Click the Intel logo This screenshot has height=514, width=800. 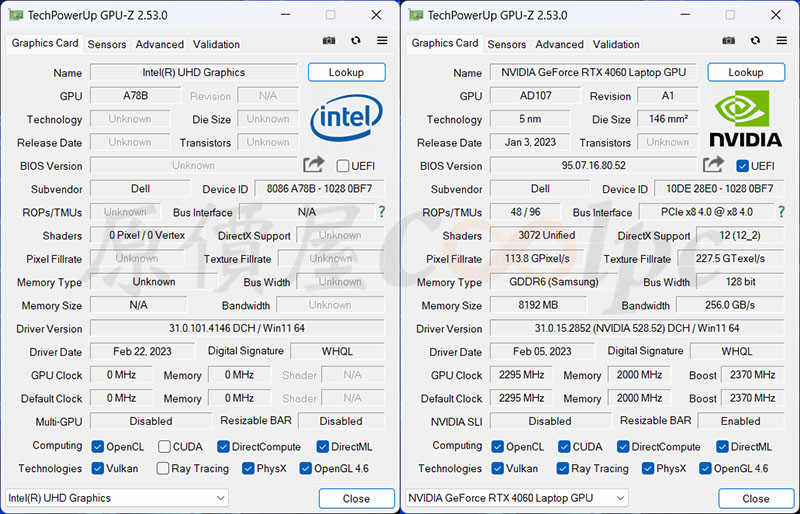pos(346,118)
